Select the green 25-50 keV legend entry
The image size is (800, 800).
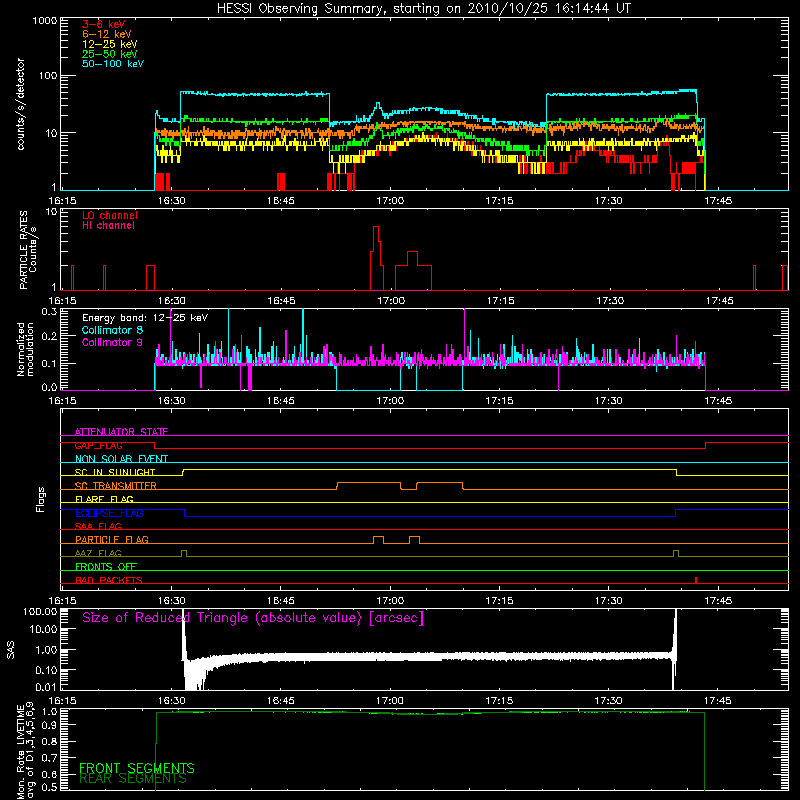(x=110, y=54)
